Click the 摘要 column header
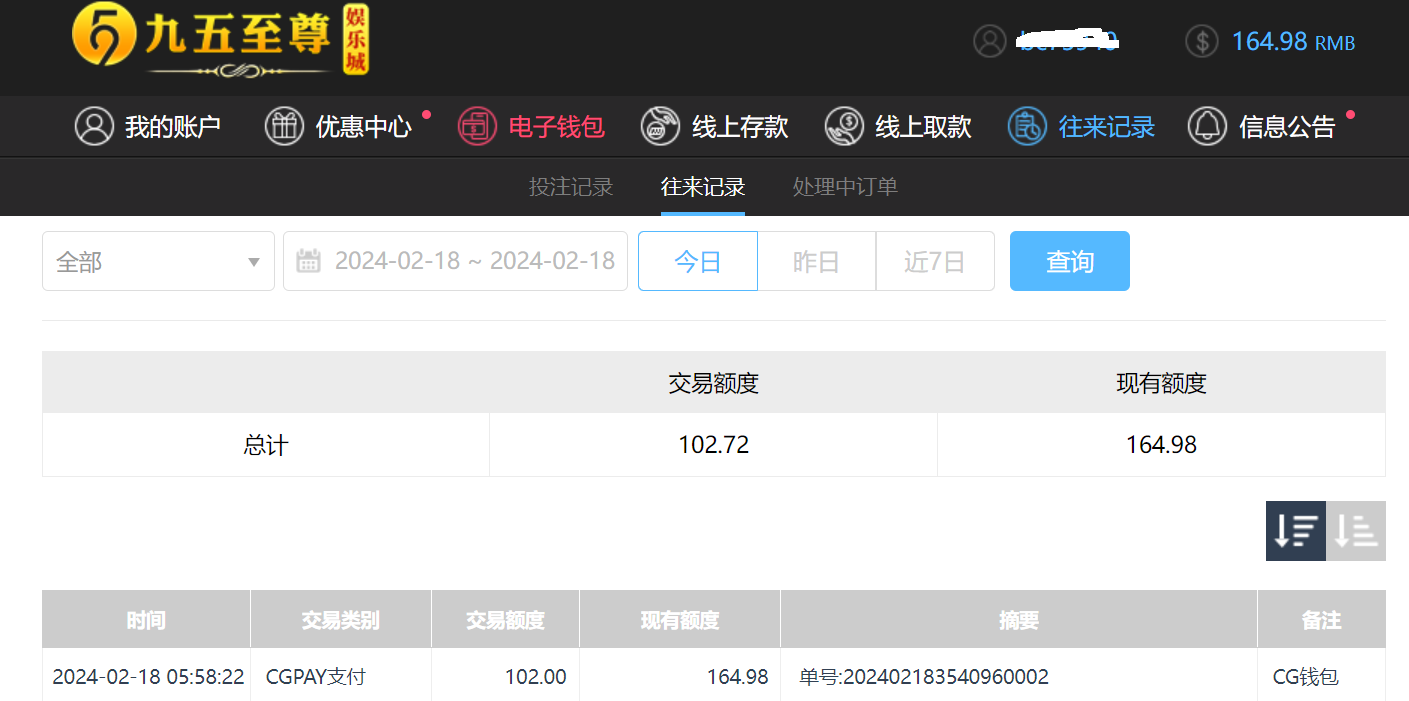Screen dimensions: 1409x701 tap(1019, 620)
